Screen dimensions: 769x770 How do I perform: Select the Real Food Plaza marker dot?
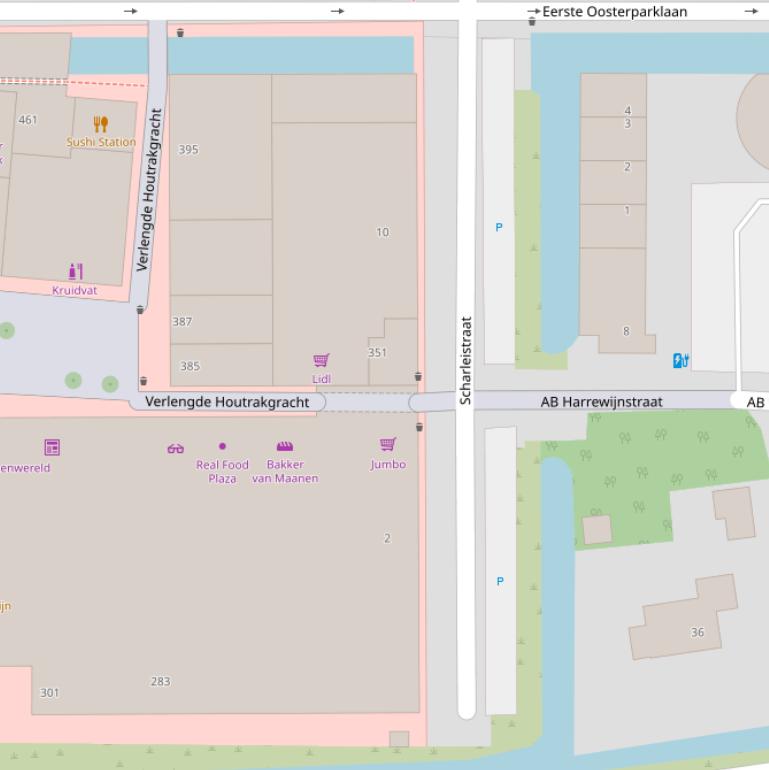click(222, 447)
